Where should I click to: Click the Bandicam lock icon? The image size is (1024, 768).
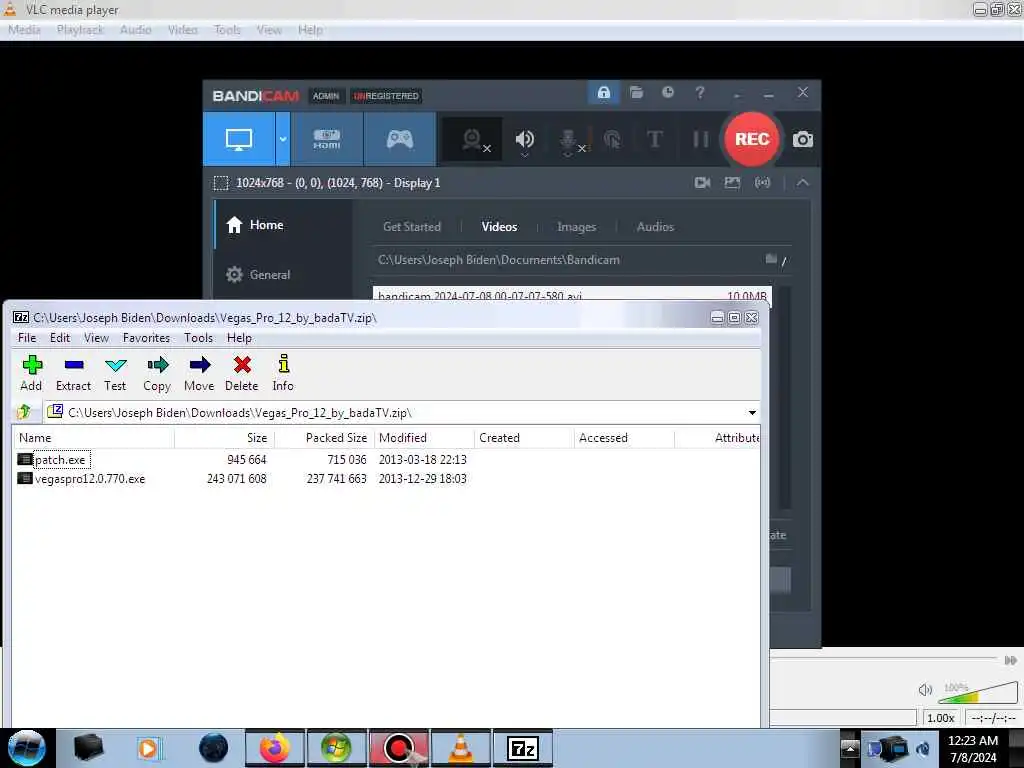click(x=603, y=92)
